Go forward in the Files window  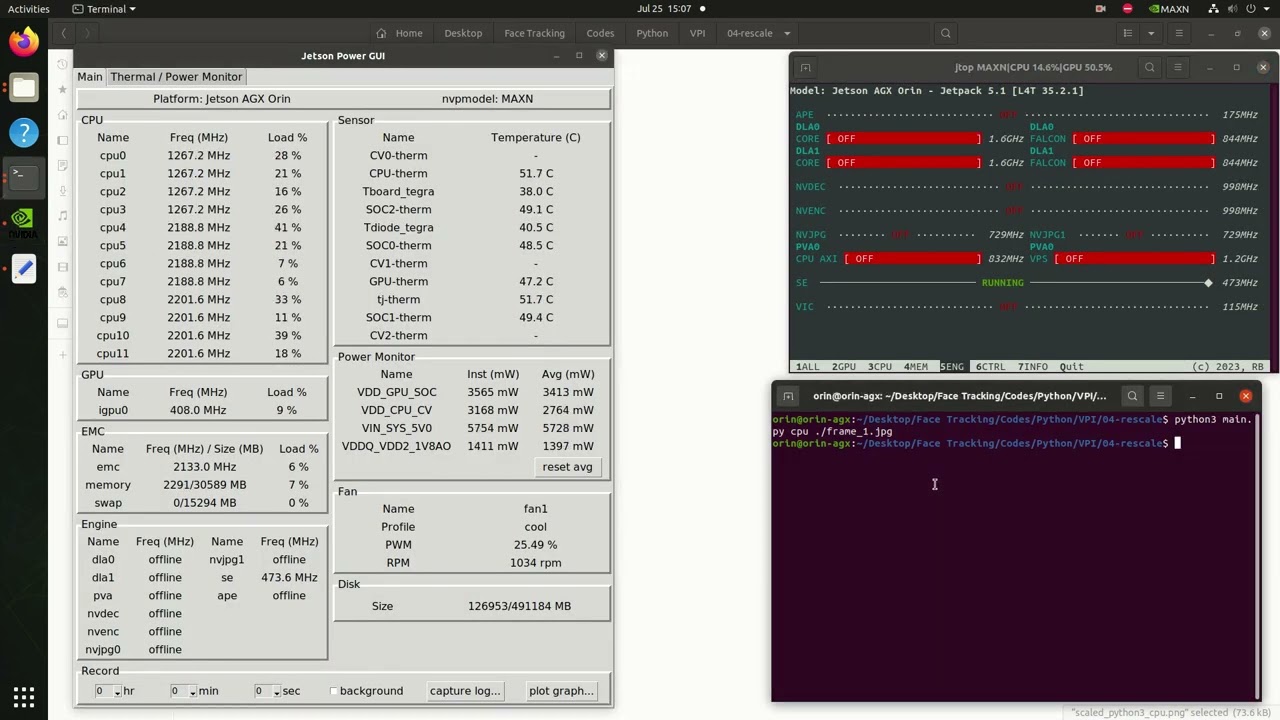pyautogui.click(x=87, y=33)
